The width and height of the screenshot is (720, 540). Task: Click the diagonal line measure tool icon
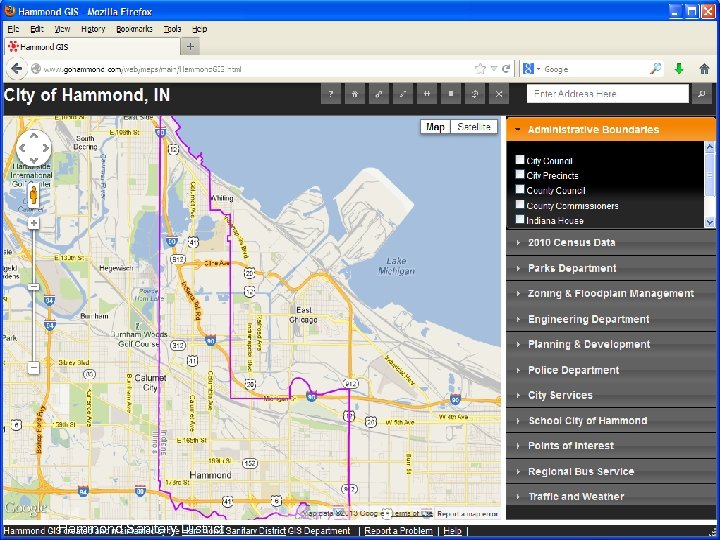[403, 94]
